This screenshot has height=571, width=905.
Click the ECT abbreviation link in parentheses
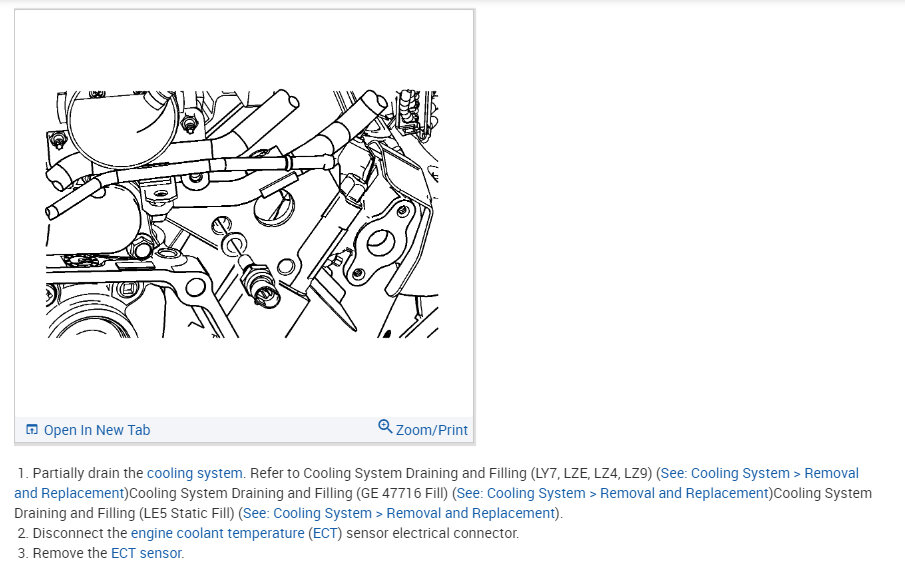tap(325, 533)
